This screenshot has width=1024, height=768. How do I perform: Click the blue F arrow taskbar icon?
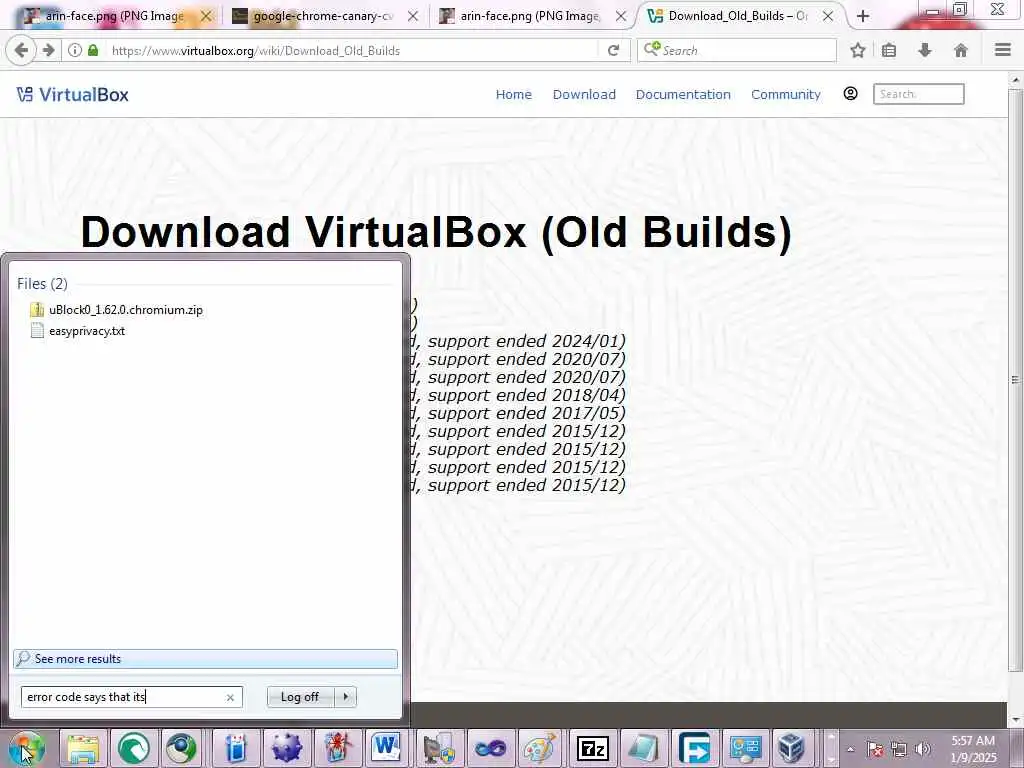[x=694, y=748]
